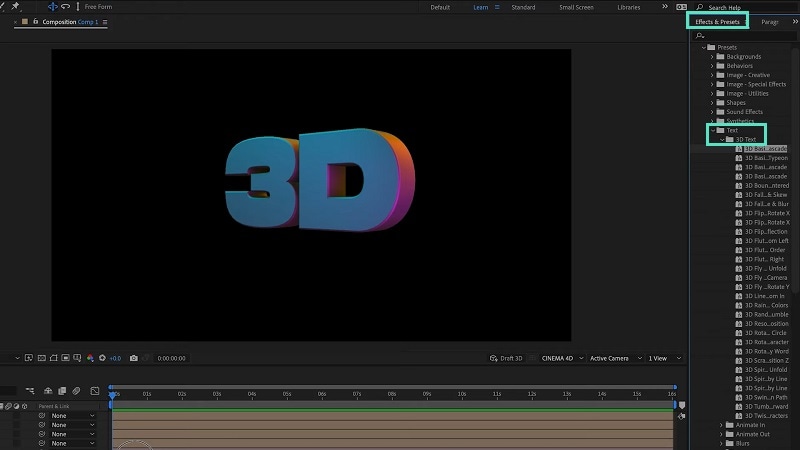Toggle the composition panel lock icon
The width and height of the screenshot is (800, 450).
pyautogui.click(x=36, y=21)
